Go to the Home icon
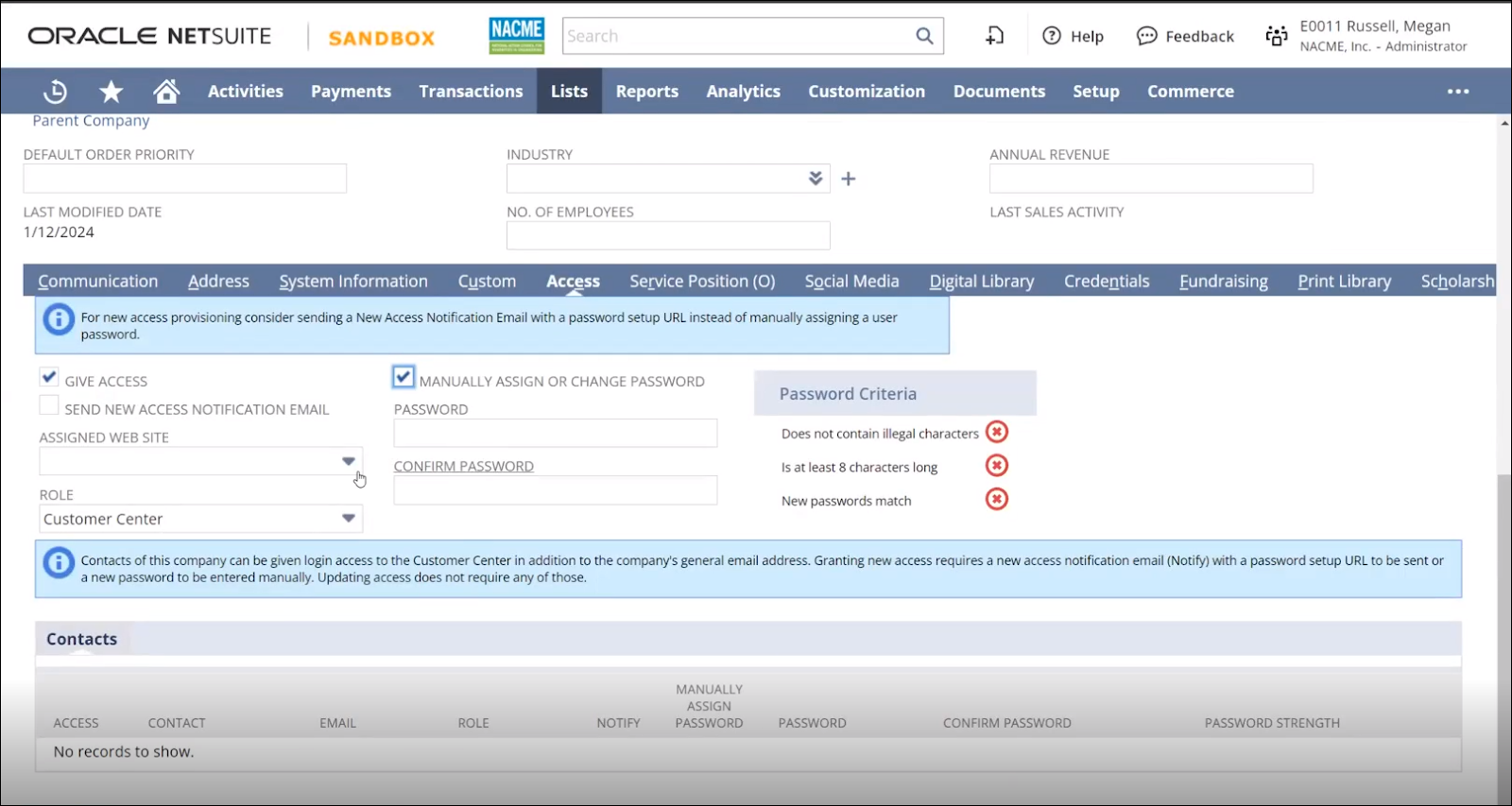 tap(166, 92)
